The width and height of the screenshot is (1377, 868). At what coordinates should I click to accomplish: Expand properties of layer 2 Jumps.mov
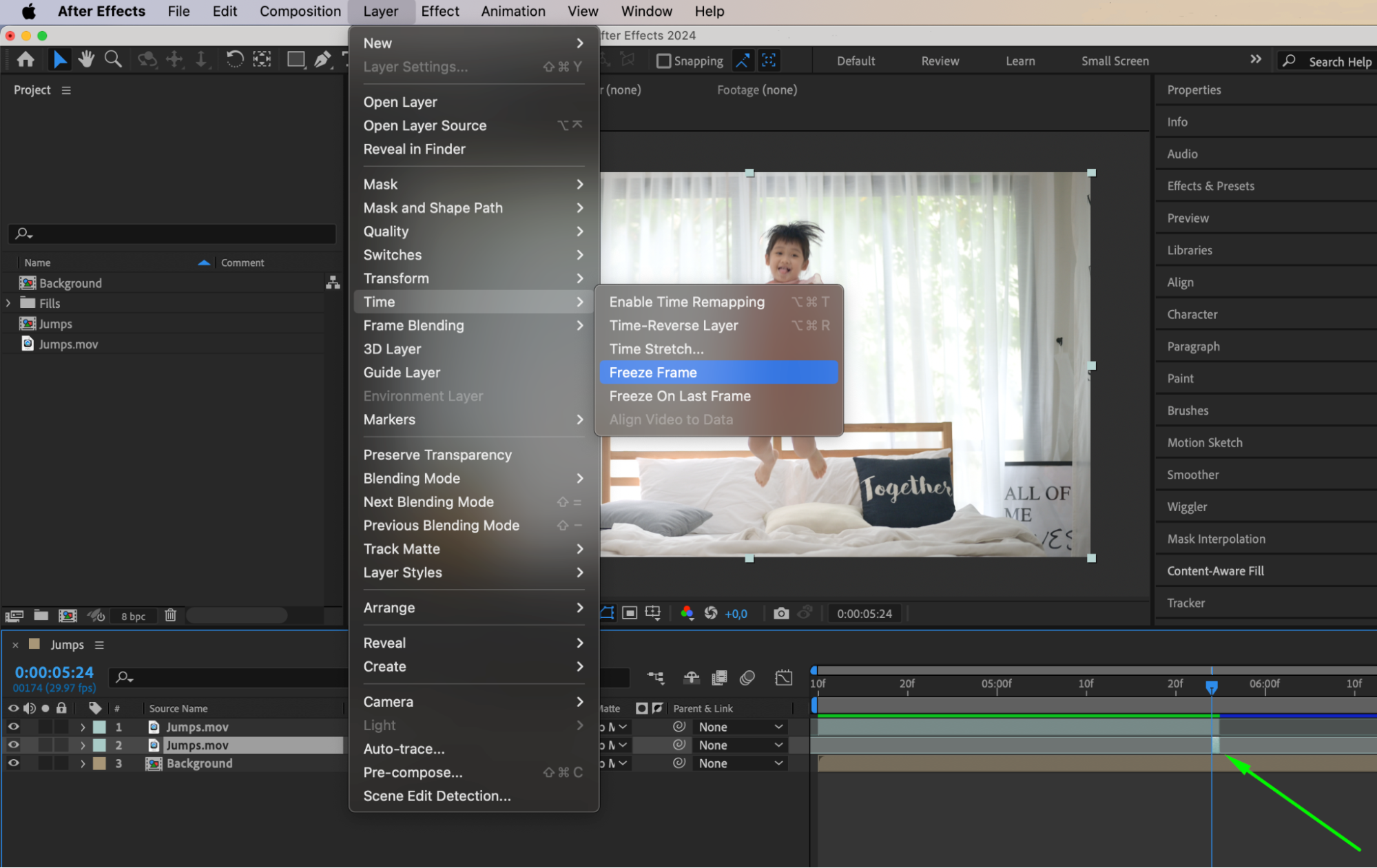[x=83, y=745]
